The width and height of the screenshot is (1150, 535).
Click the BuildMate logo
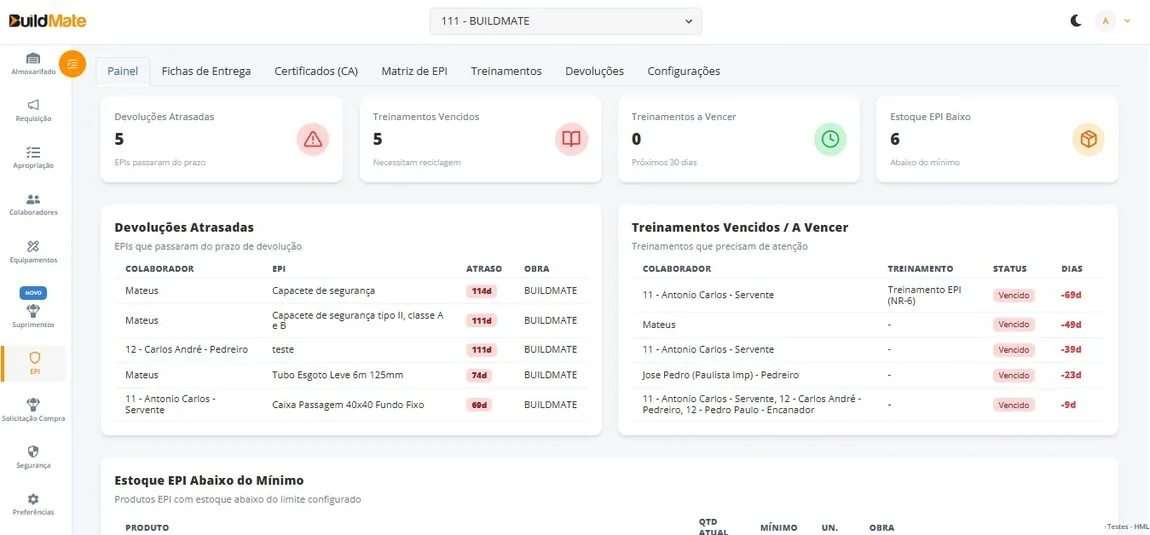coord(48,21)
